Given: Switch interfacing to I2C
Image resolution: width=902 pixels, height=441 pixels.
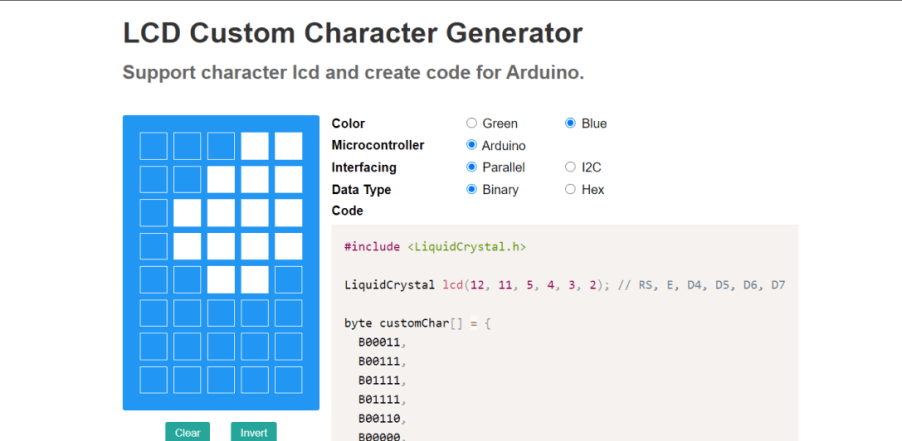Looking at the screenshot, I should [x=571, y=167].
